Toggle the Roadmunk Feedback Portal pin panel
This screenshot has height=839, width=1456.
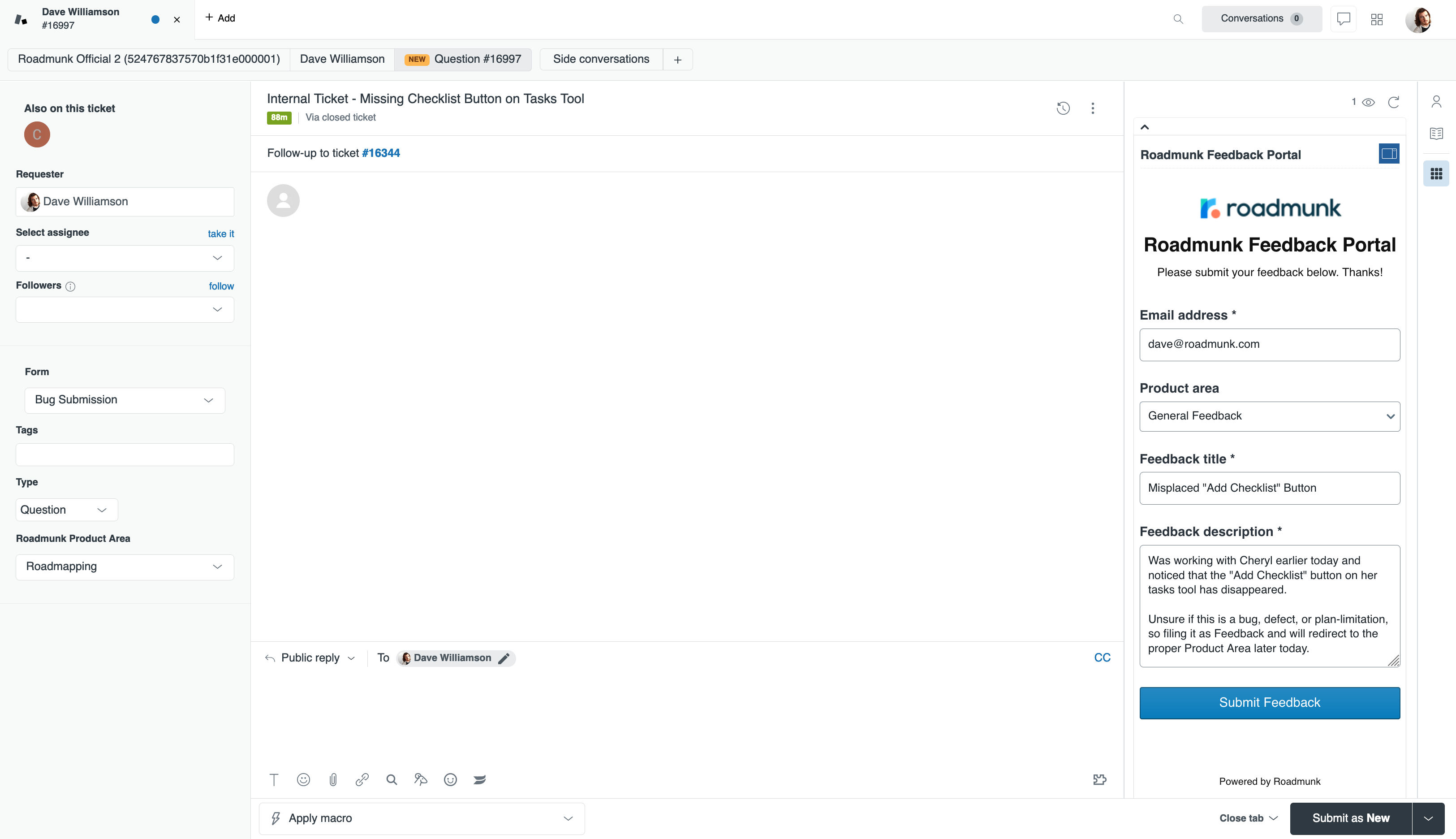tap(1389, 154)
